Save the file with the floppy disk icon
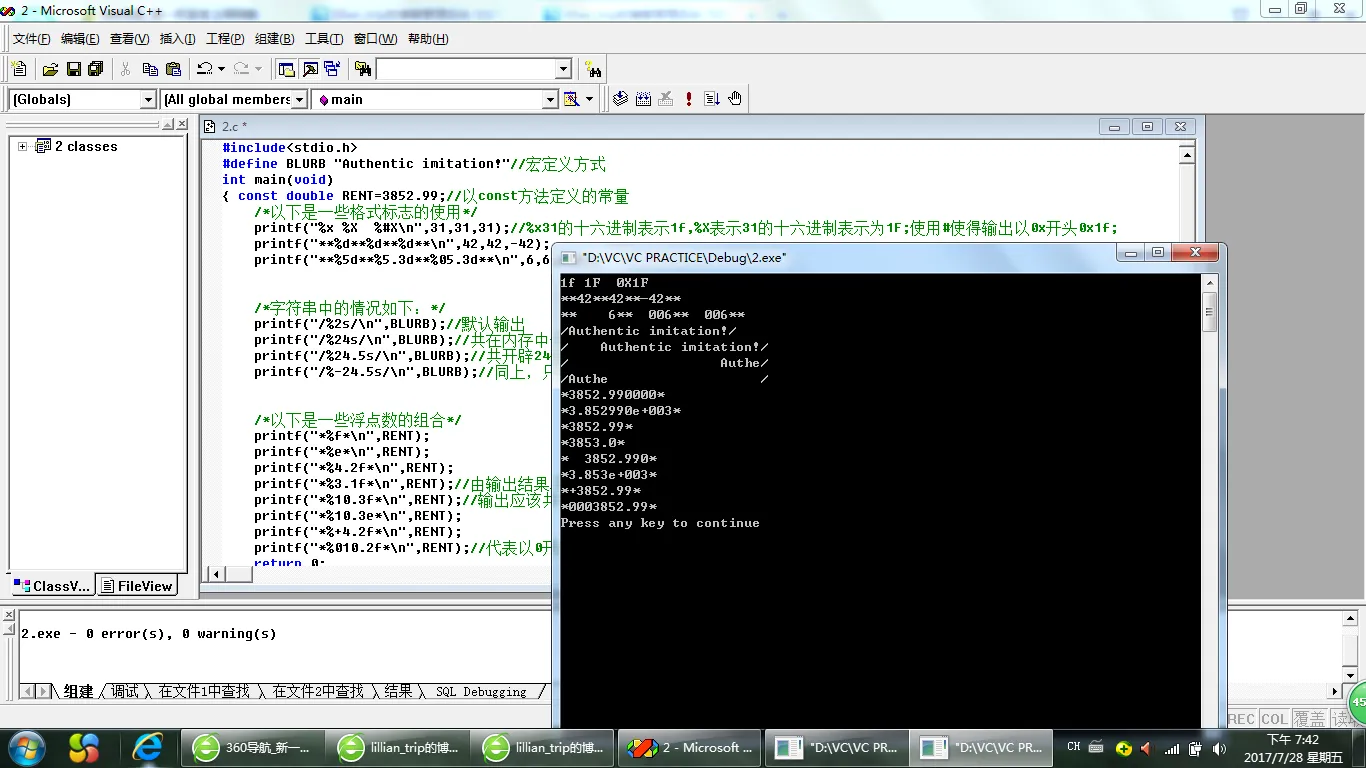The width and height of the screenshot is (1366, 768). coord(73,69)
